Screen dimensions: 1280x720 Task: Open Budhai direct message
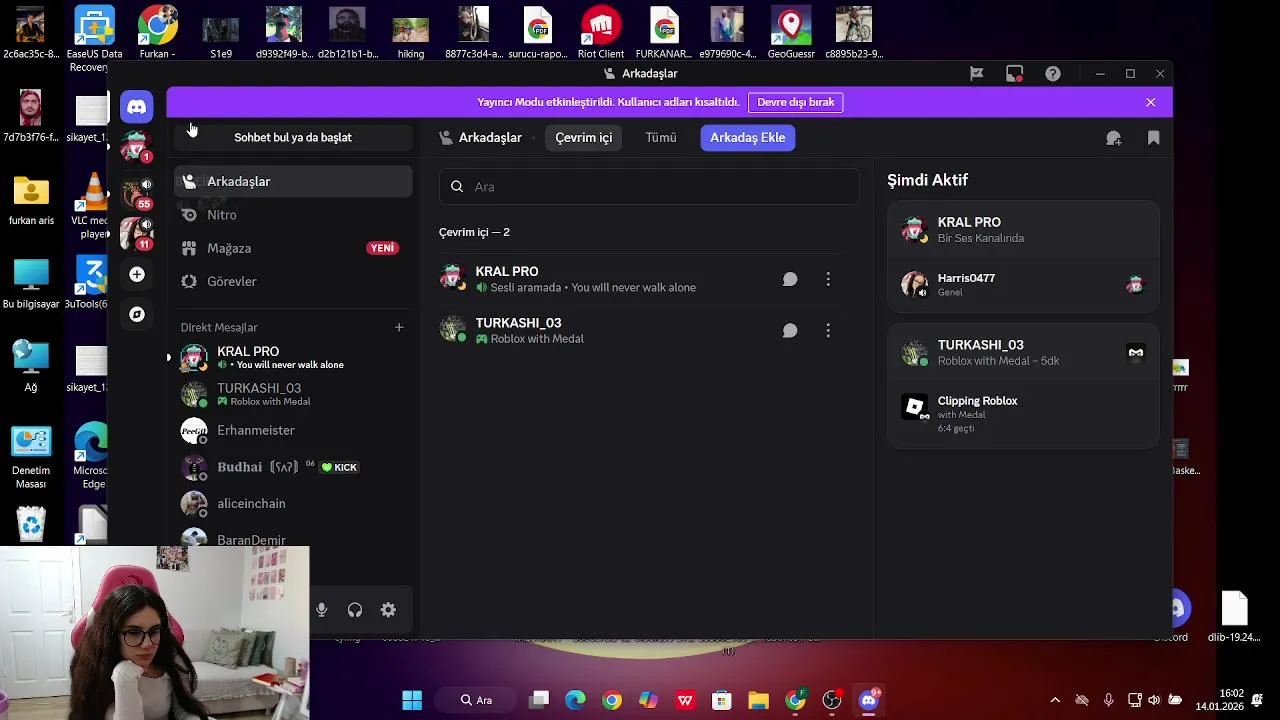pos(293,467)
